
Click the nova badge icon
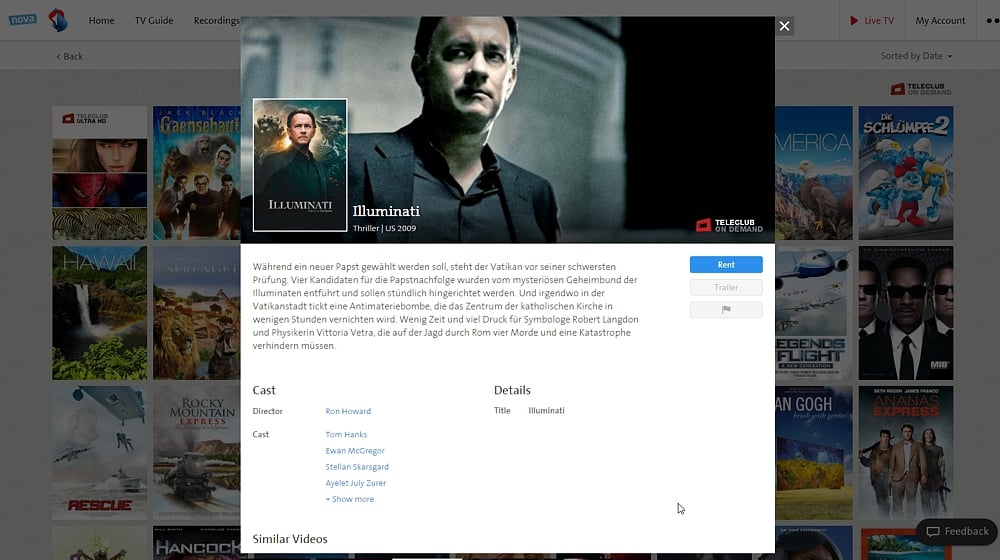coord(22,20)
